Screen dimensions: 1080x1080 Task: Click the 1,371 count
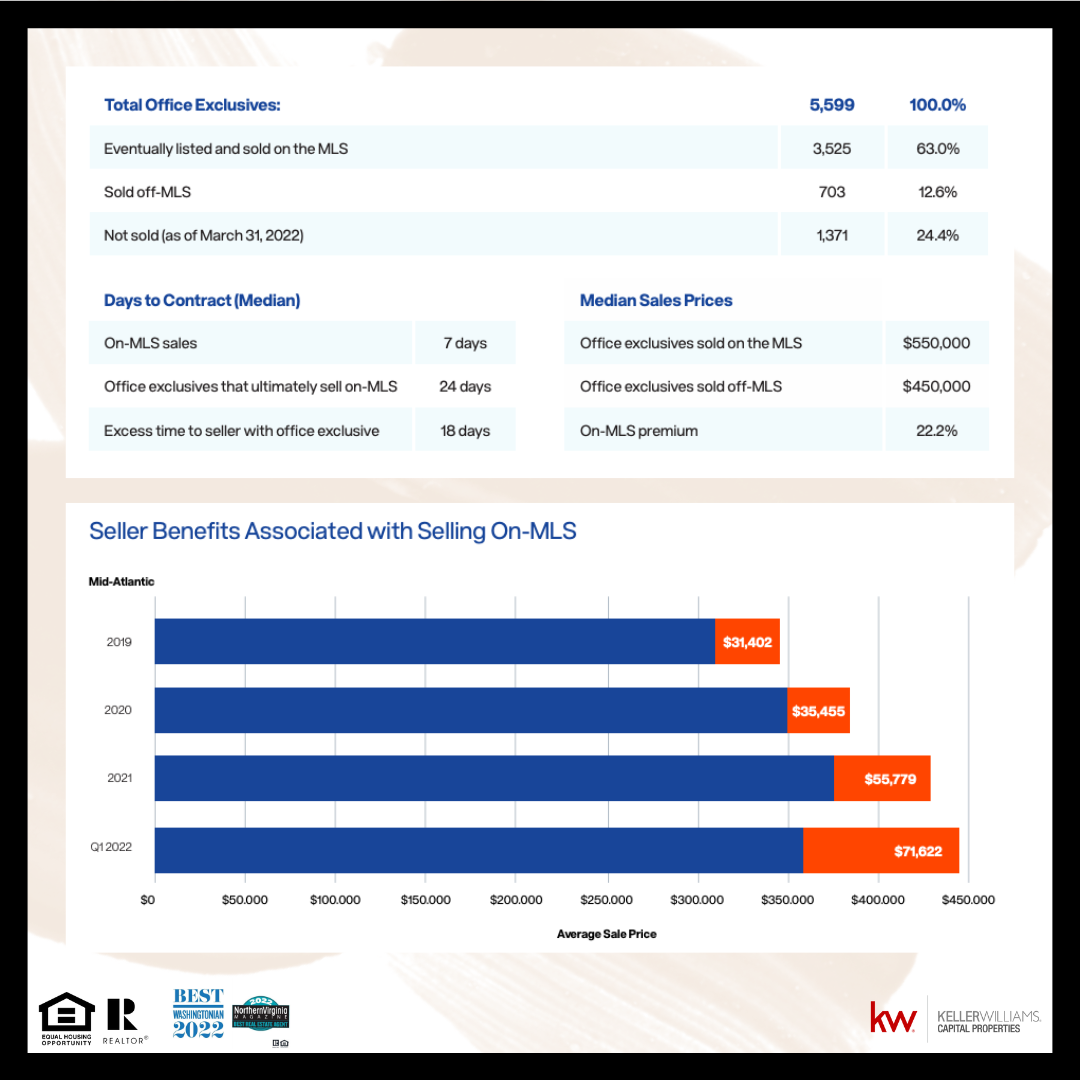pyautogui.click(x=832, y=236)
